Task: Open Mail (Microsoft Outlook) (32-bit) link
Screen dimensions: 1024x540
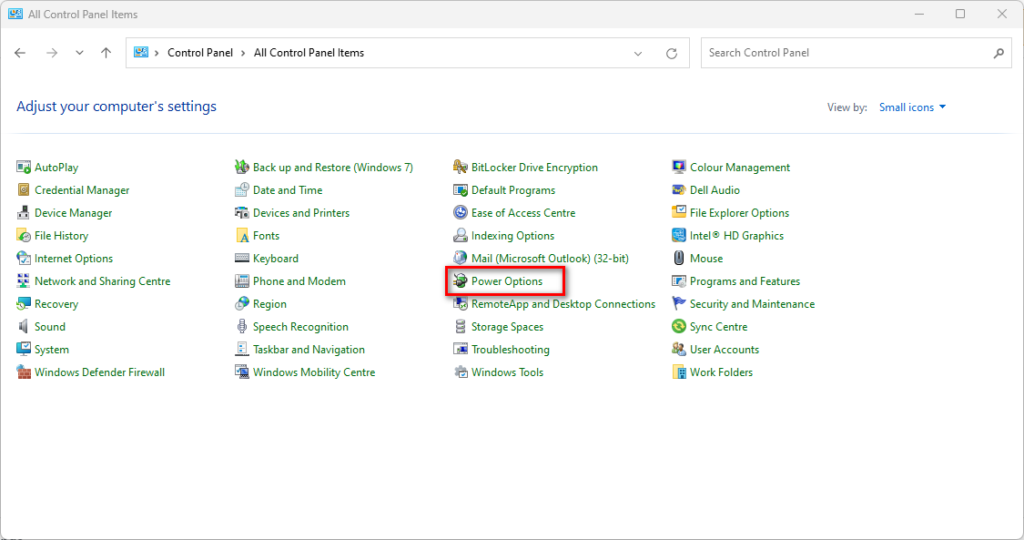Action: [550, 259]
